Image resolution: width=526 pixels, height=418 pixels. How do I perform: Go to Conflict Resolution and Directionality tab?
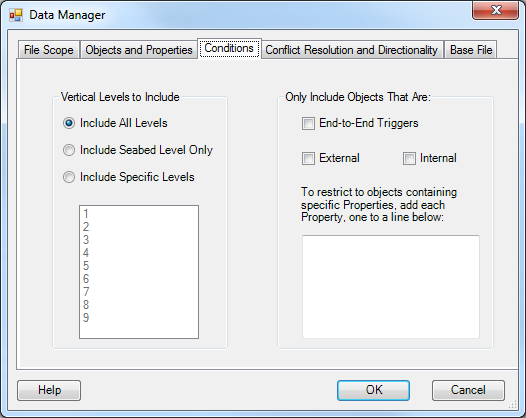352,50
